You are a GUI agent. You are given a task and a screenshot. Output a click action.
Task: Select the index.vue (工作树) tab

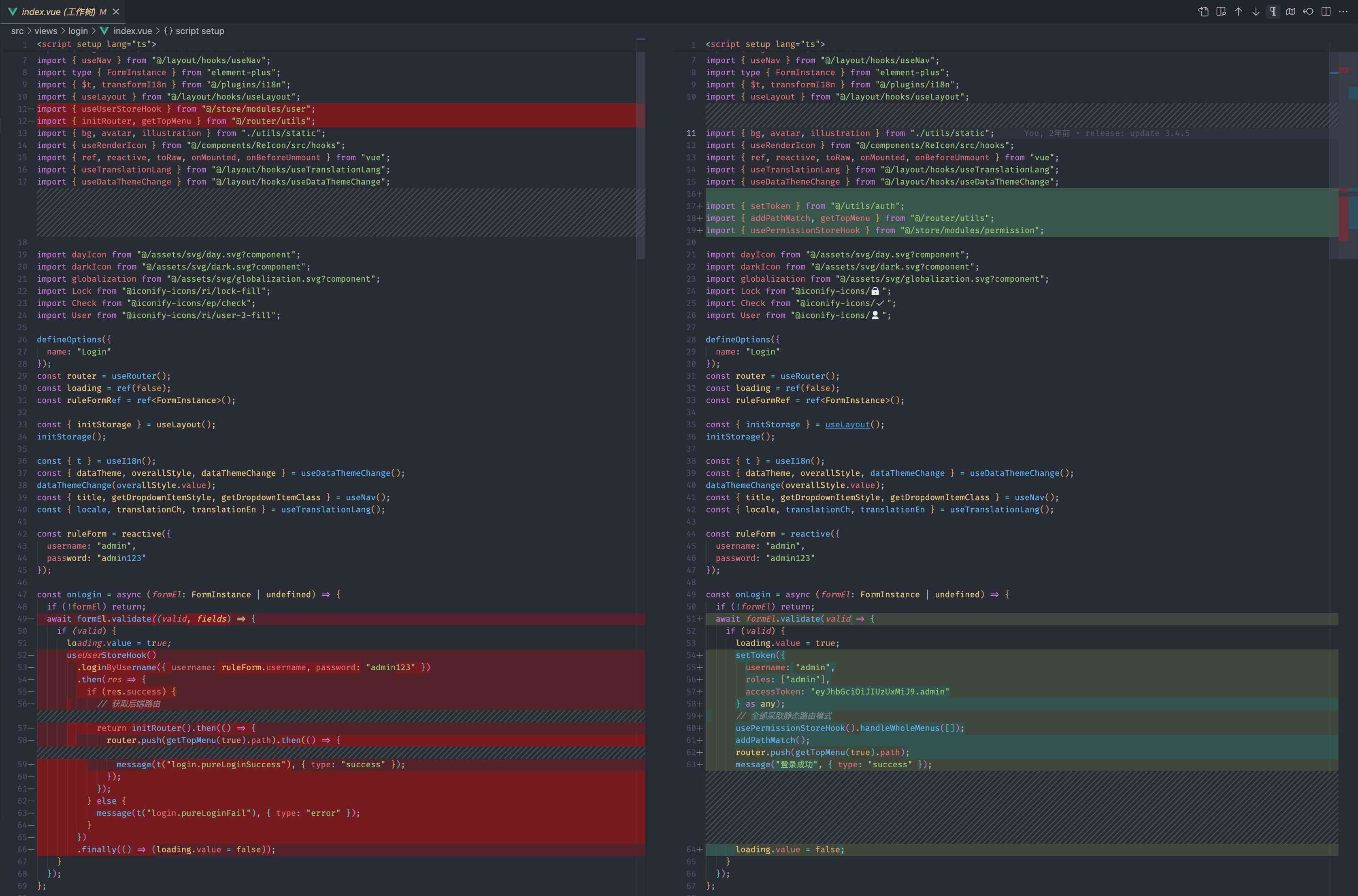pyautogui.click(x=57, y=11)
